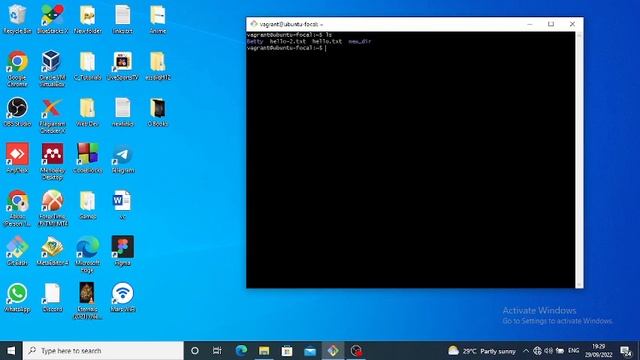Click 'hello-2.txt' in the terminal output

288,41
